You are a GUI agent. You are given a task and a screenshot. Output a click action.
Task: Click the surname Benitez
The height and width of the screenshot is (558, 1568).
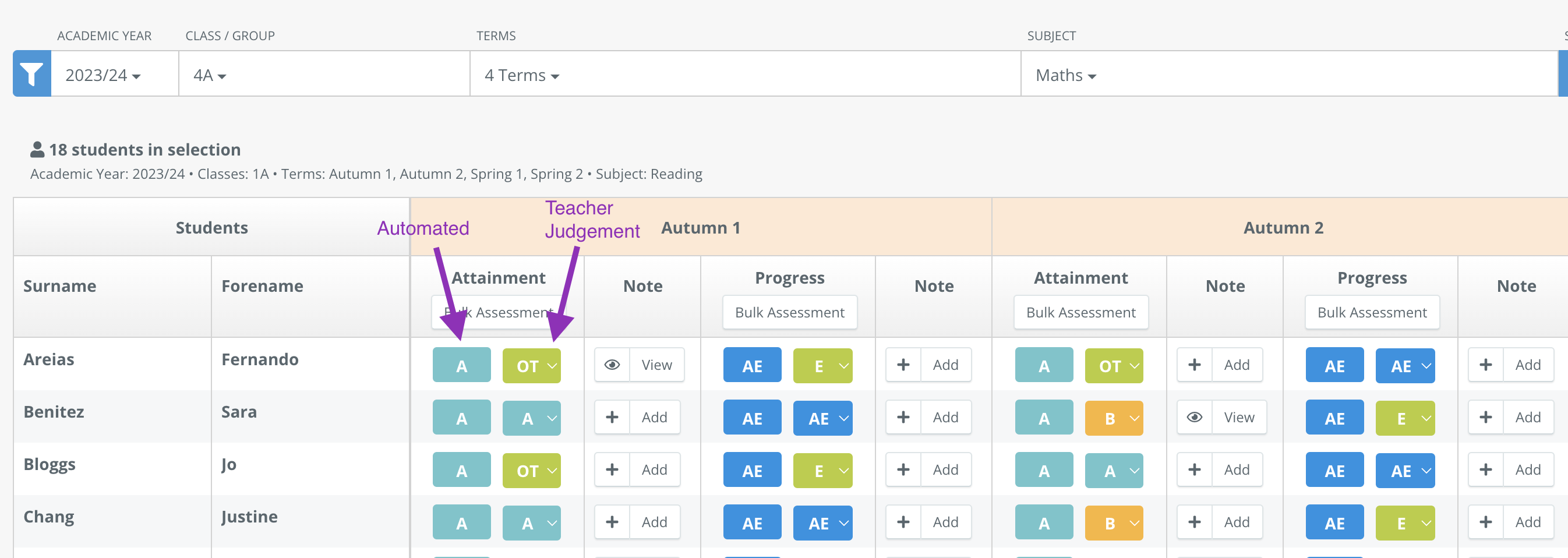[x=54, y=411]
